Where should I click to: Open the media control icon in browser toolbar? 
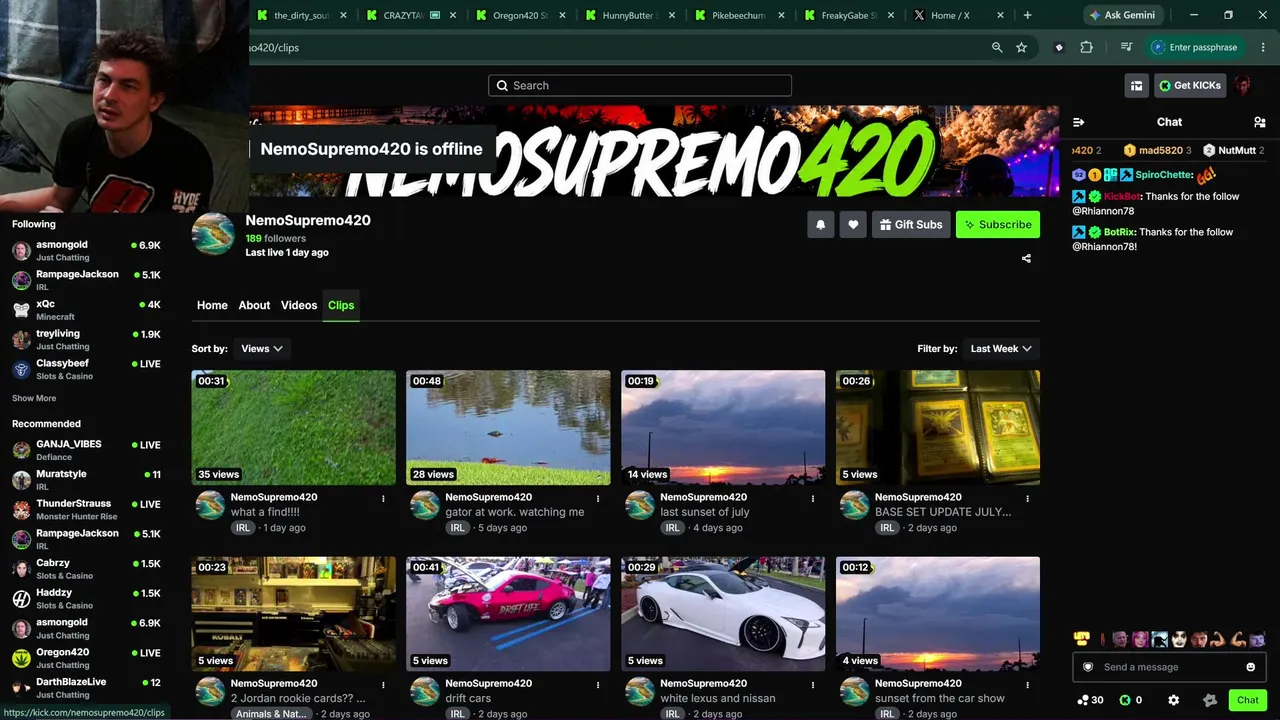pos(1126,47)
